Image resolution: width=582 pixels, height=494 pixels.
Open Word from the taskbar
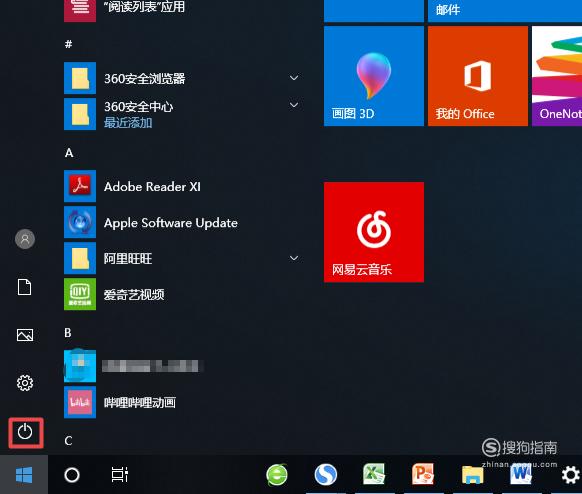pyautogui.click(x=521, y=474)
